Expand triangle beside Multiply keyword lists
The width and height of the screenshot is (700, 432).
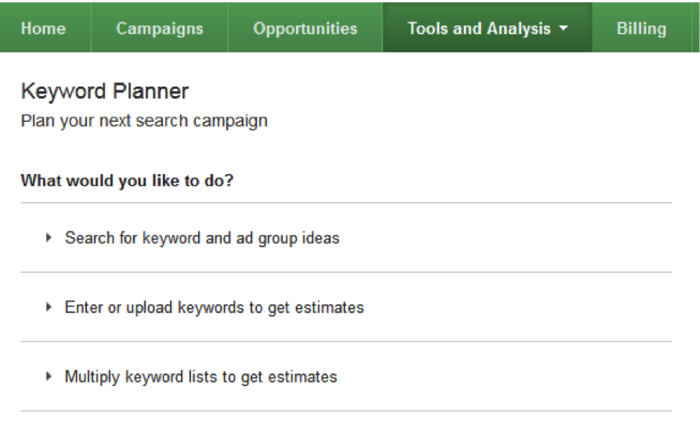click(49, 377)
